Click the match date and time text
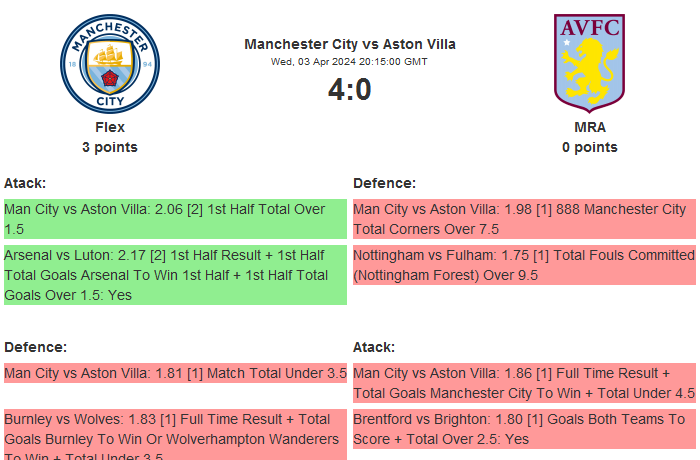Screen dimensions: 700x460 [x=350, y=61]
